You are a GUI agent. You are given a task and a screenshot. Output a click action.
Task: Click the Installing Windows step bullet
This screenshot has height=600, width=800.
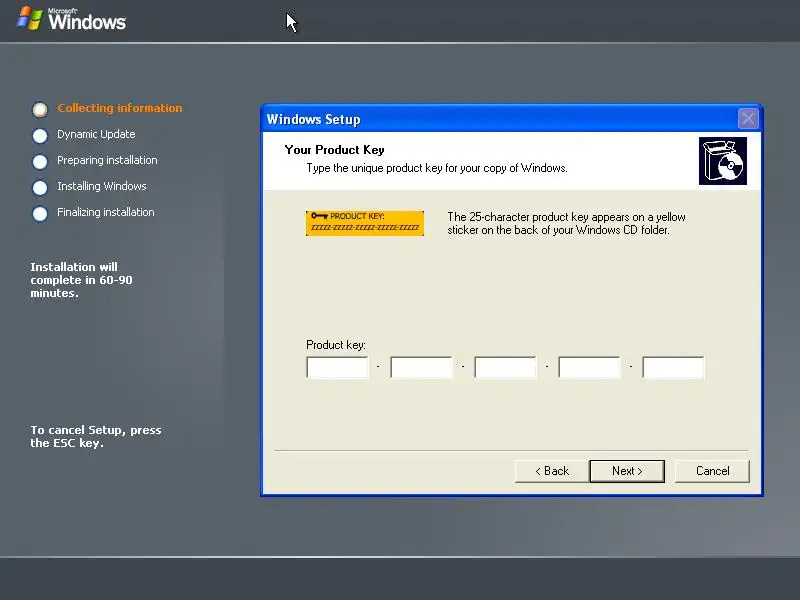(x=40, y=187)
